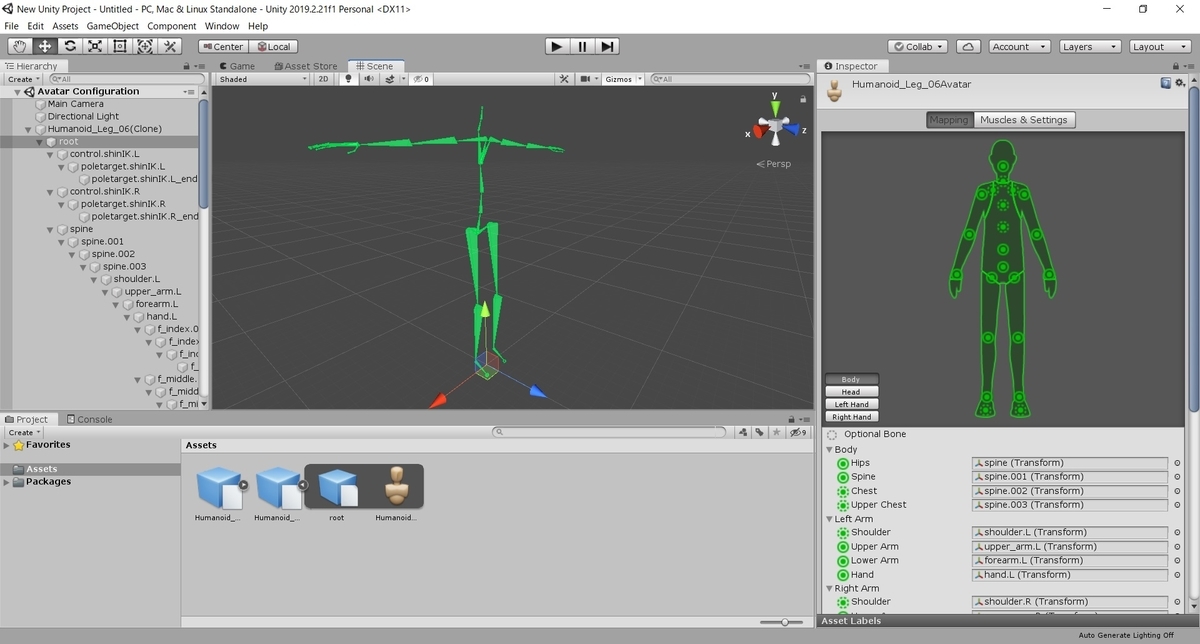
Task: Click the Mapping button
Action: tap(949, 120)
